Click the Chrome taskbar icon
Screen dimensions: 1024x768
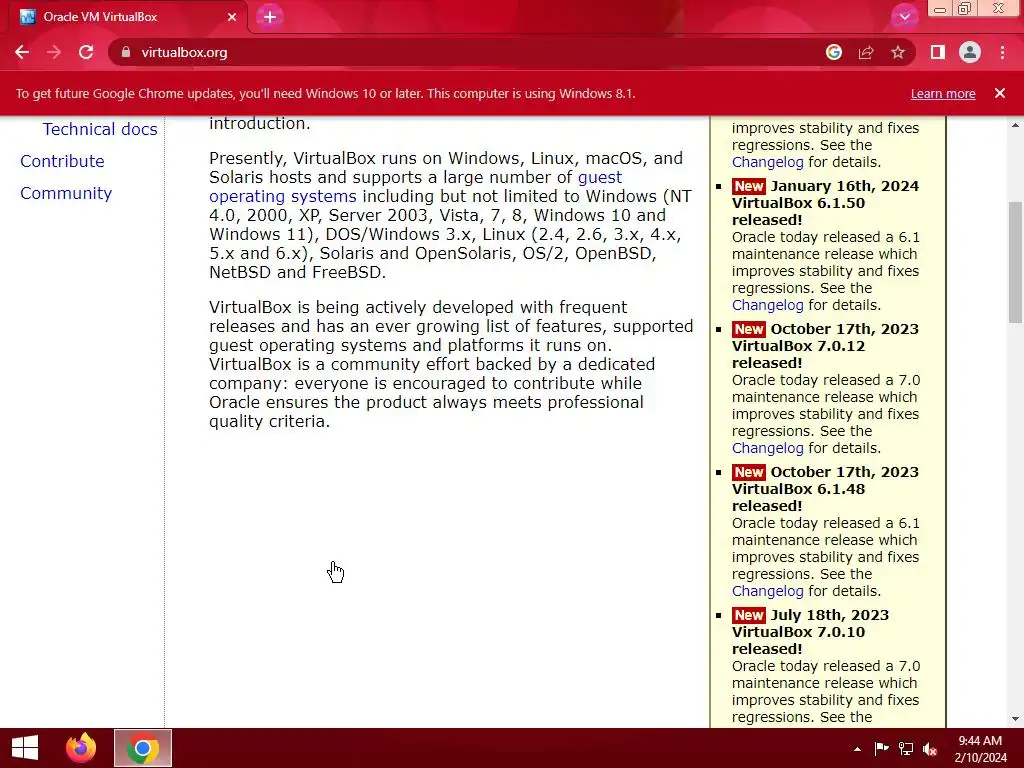tap(143, 748)
